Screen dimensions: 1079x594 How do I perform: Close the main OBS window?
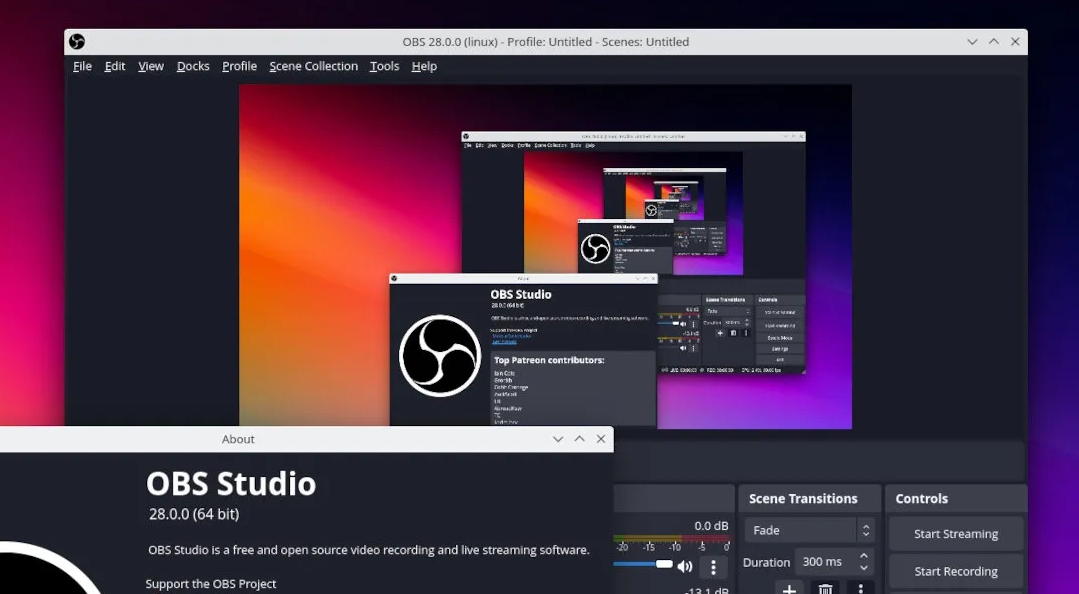(1015, 42)
